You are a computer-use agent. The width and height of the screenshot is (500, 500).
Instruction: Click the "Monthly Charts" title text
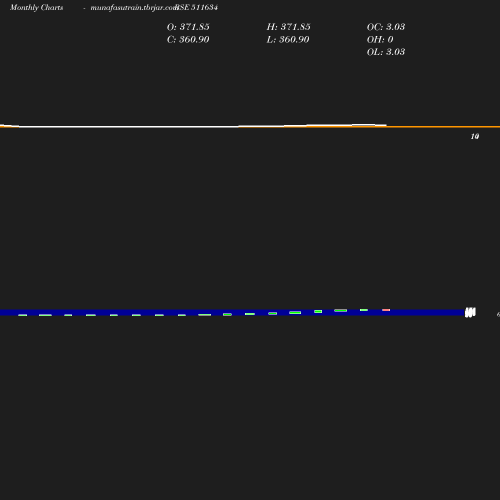click(x=36, y=8)
